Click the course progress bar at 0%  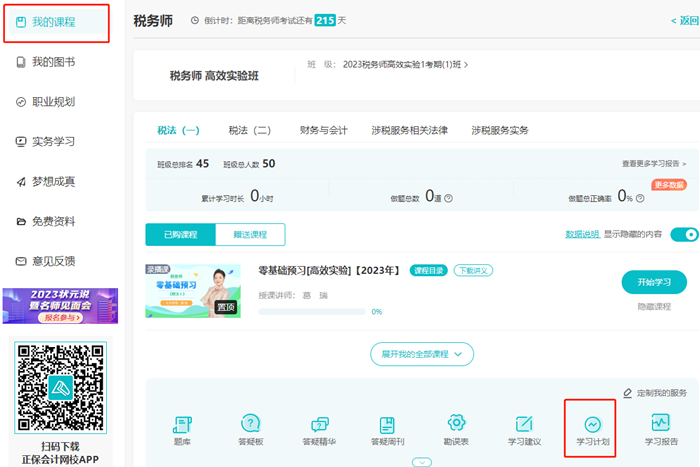coord(312,312)
